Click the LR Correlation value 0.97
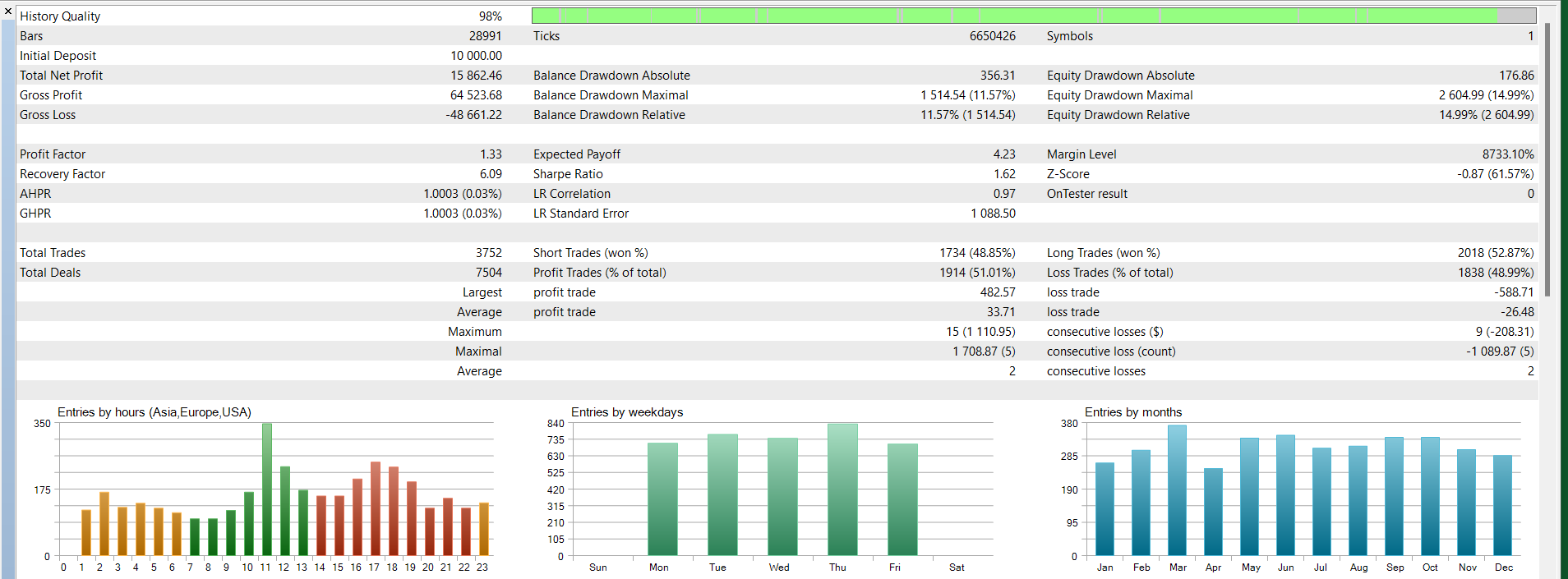Screen dimensions: 1568x579 (1005, 194)
